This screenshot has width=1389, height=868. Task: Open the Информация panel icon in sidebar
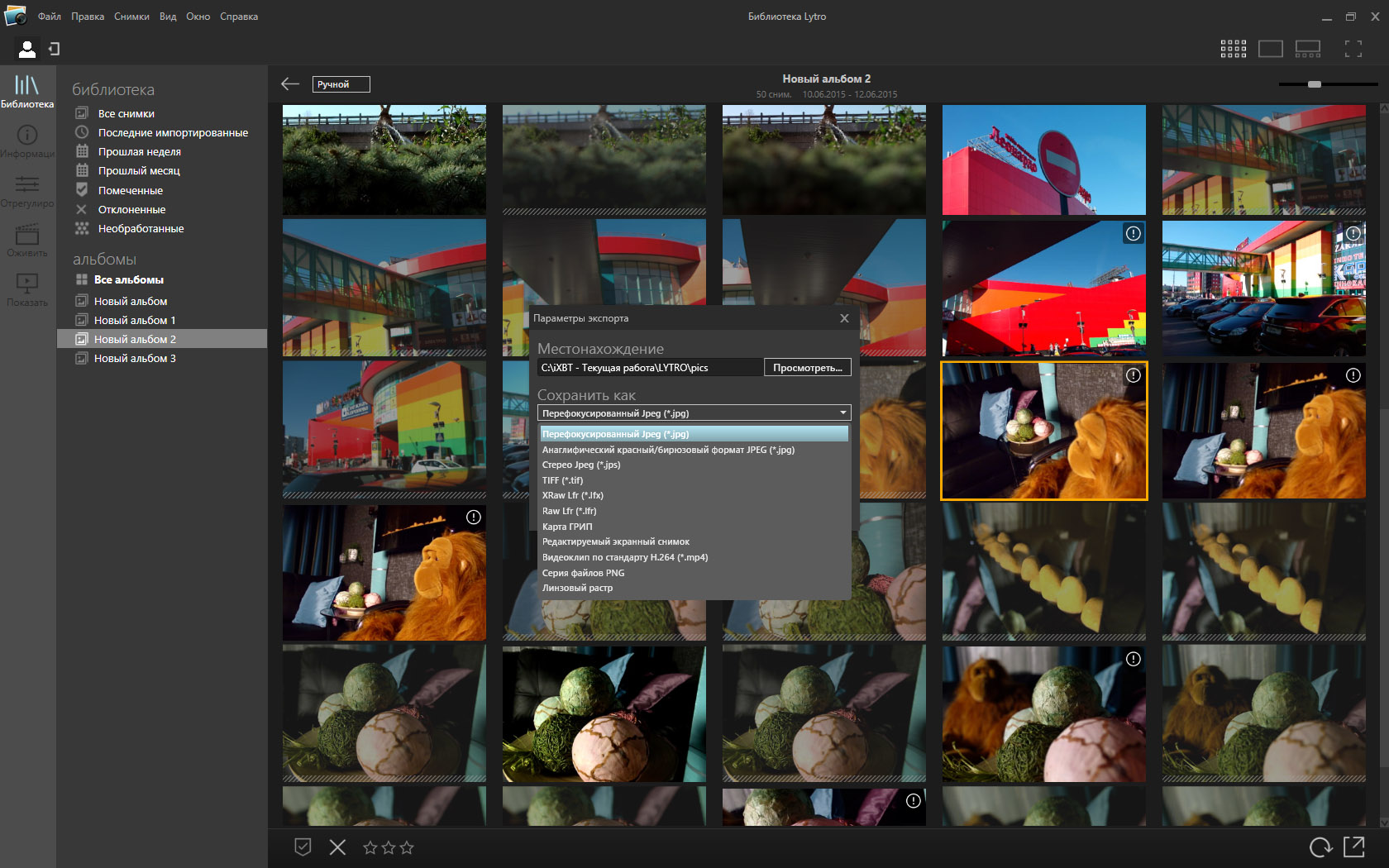(x=27, y=136)
